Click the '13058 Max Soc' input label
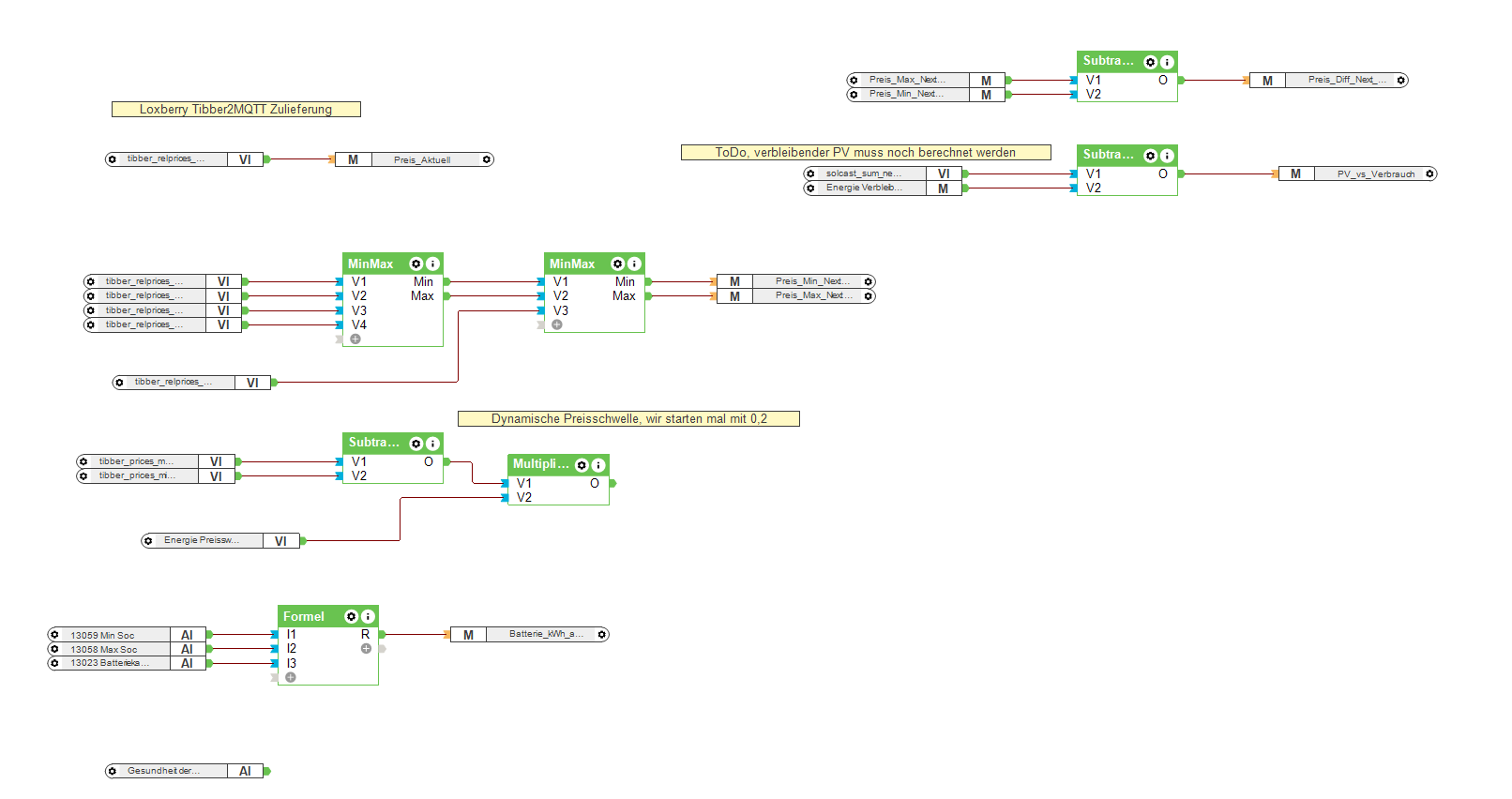 click(104, 650)
